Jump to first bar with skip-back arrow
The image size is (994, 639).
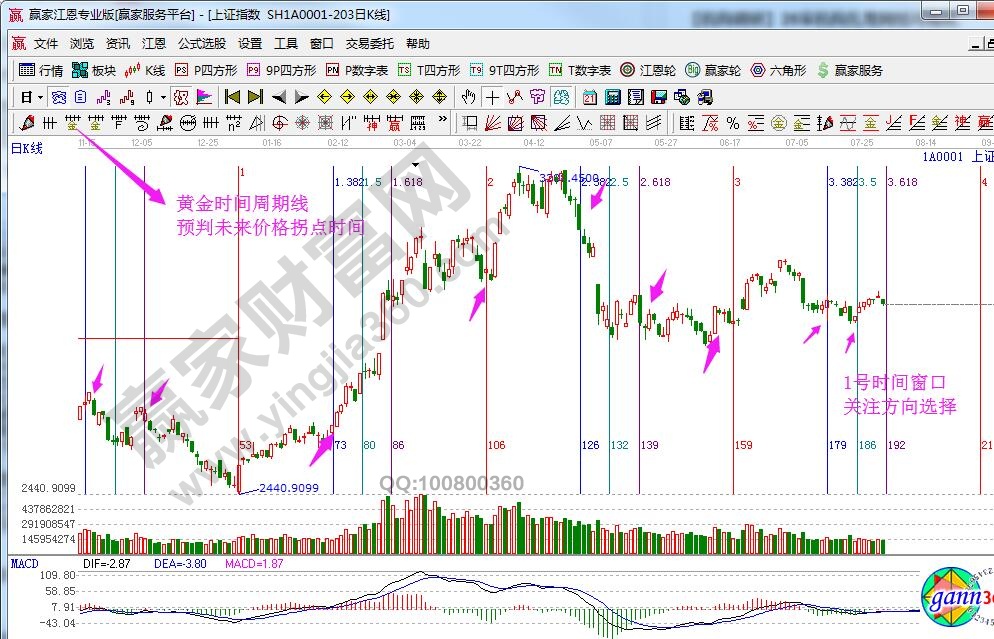[x=232, y=97]
